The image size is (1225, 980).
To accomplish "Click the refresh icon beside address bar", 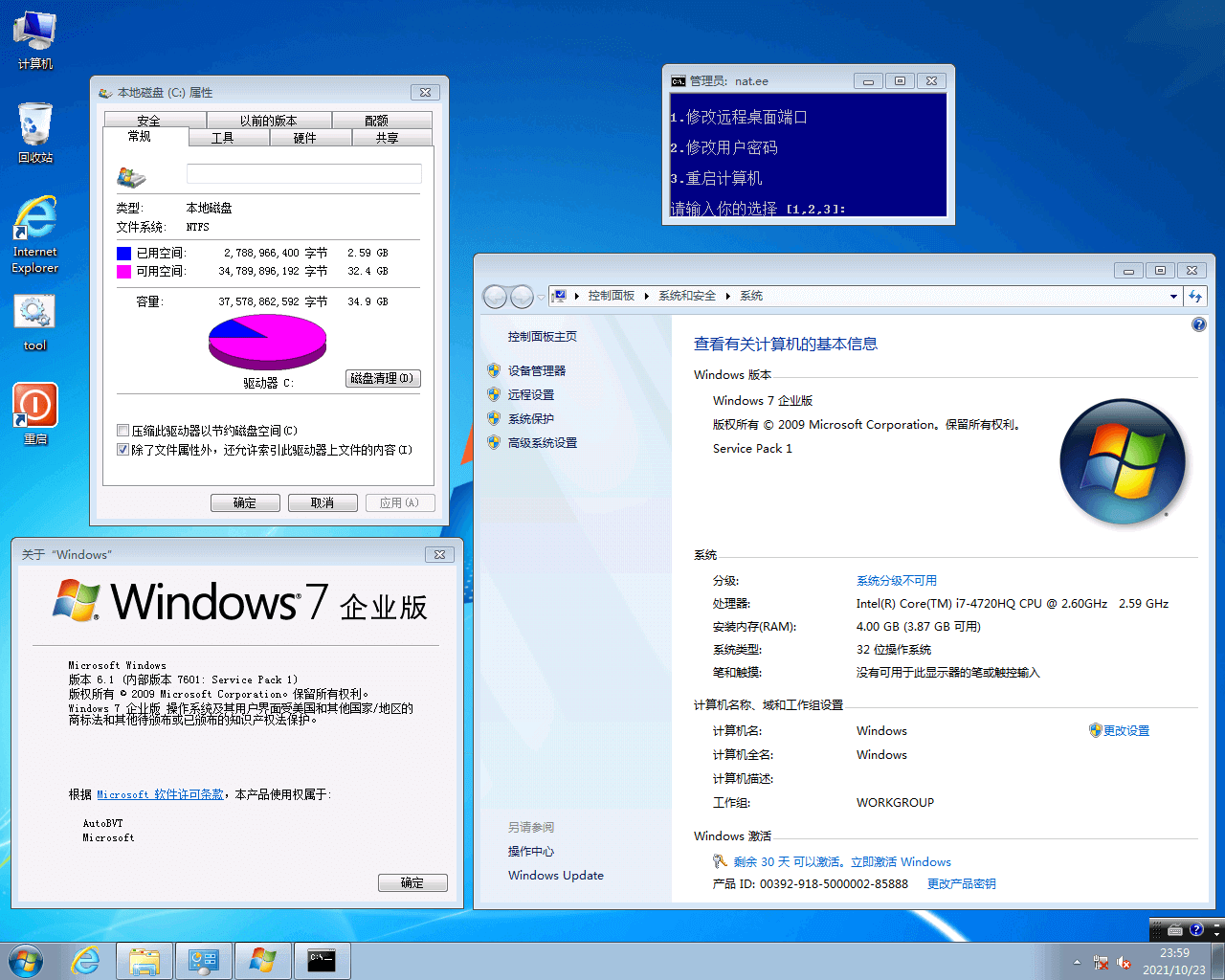I will 1195,297.
